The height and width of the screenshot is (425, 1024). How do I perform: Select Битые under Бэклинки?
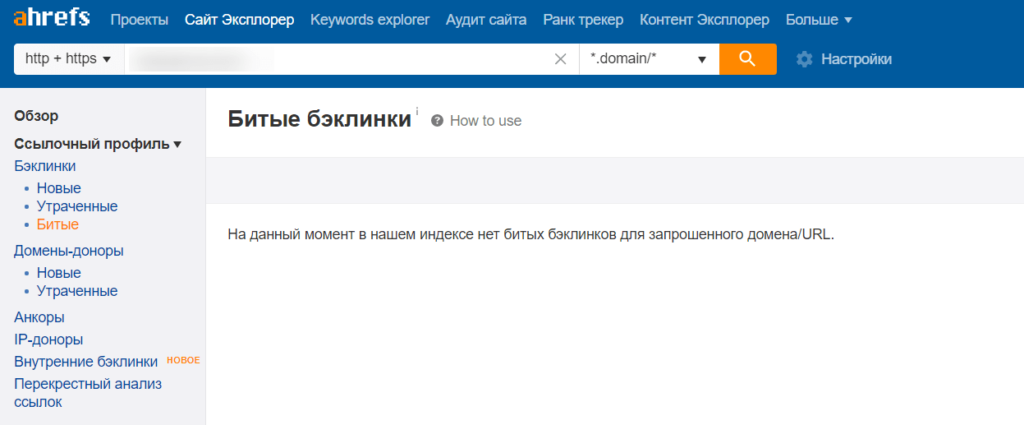(58, 225)
